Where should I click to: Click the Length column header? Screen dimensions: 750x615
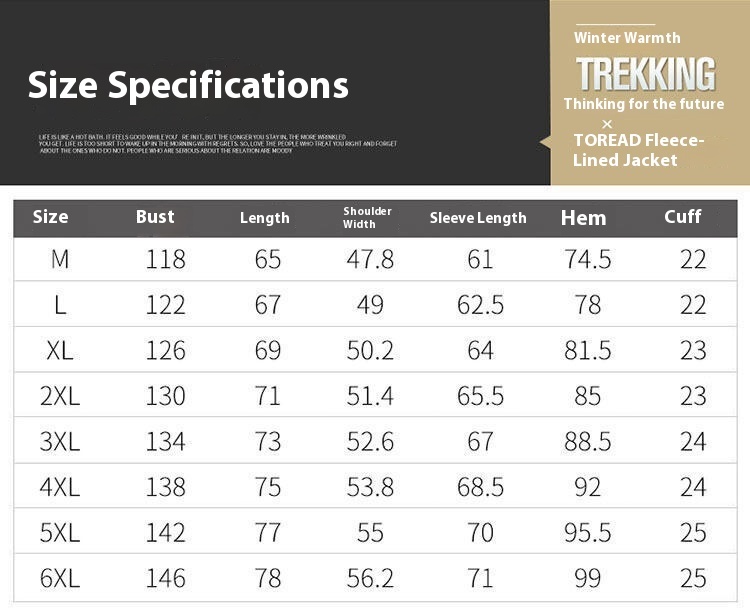(x=265, y=218)
